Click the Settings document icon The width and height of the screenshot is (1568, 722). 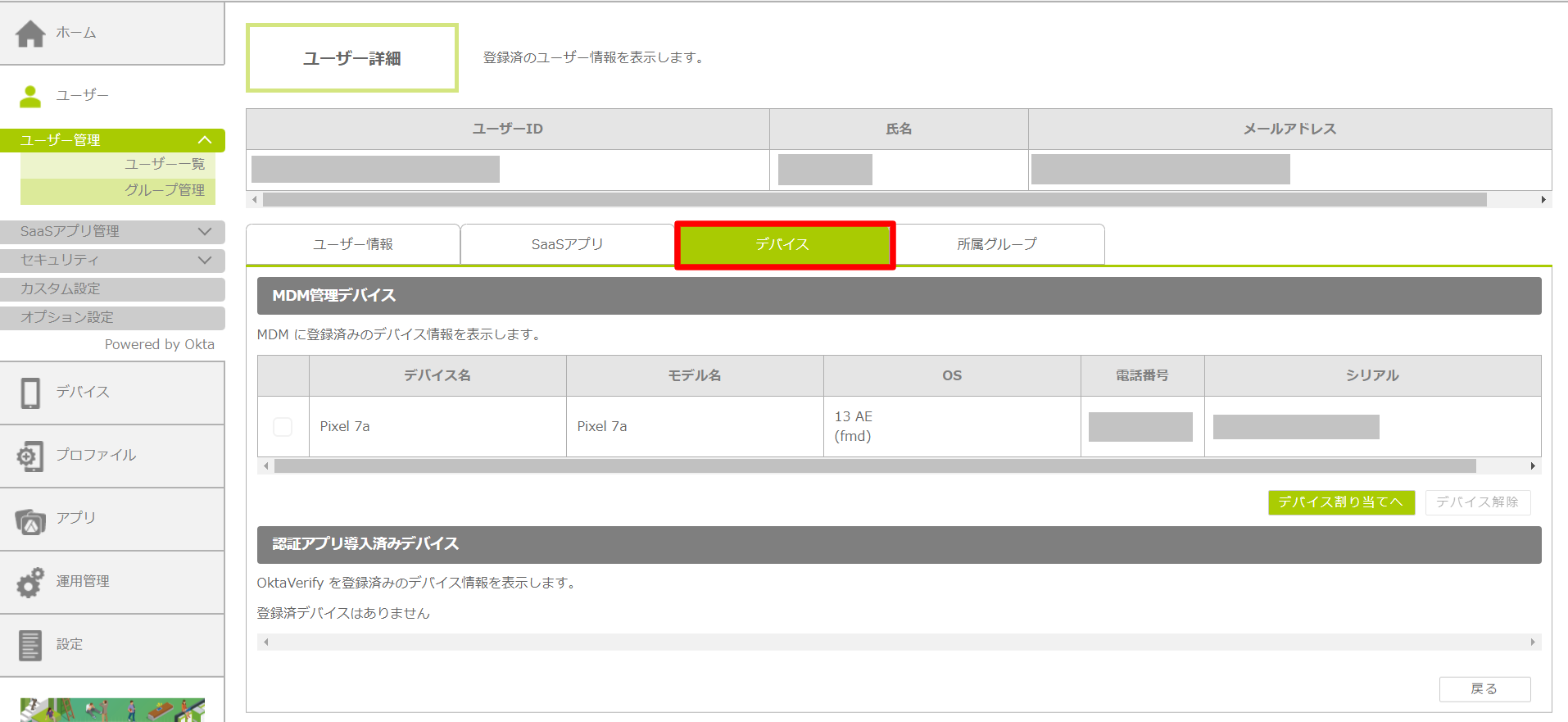(30, 646)
